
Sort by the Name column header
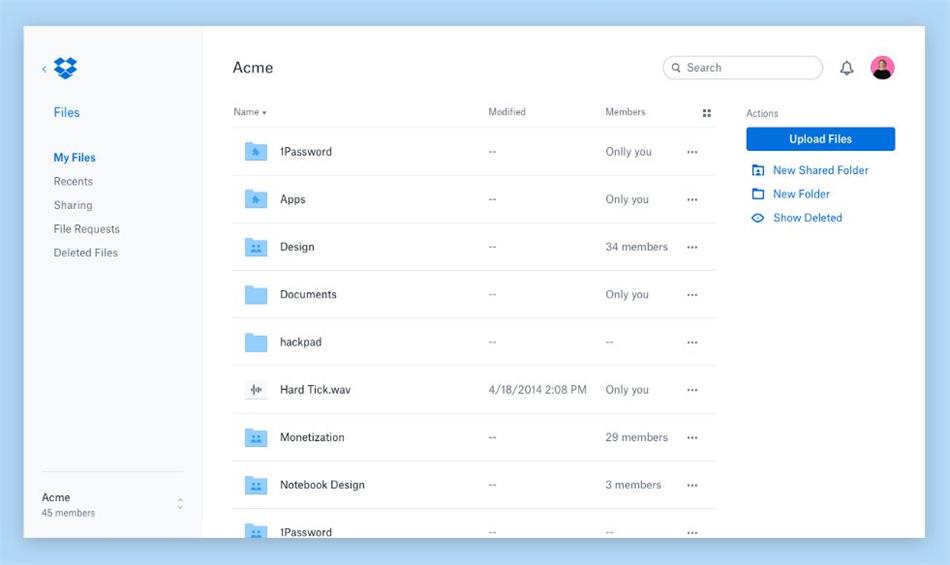(x=250, y=112)
